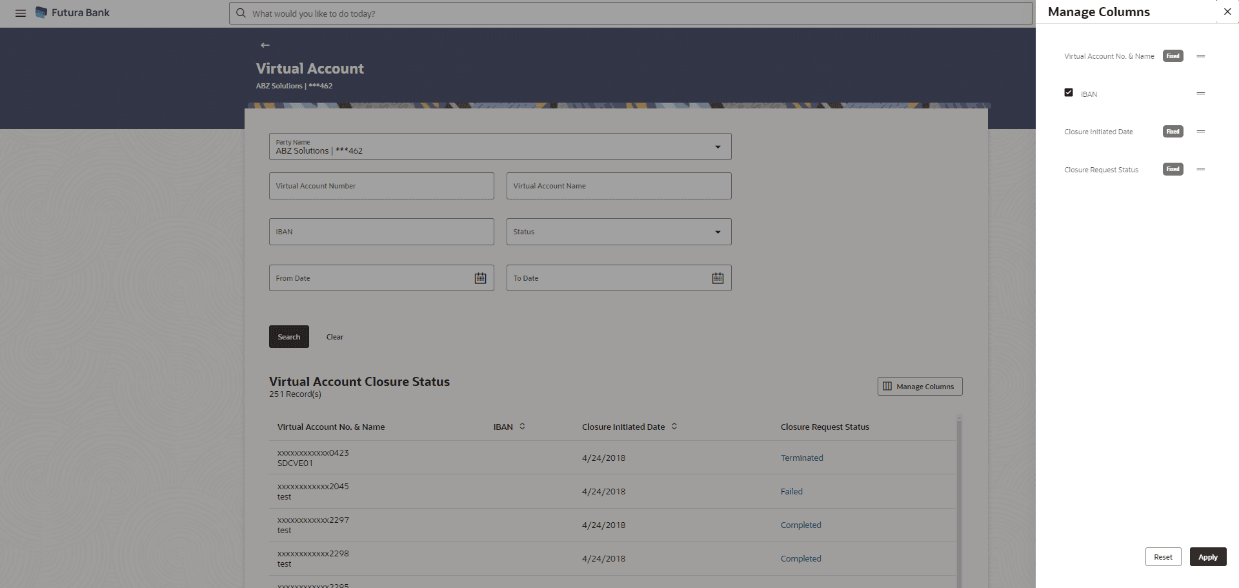Click the Fixed badge beside Virtual Account No. & Name
The width and height of the screenshot is (1239, 588).
tap(1172, 56)
